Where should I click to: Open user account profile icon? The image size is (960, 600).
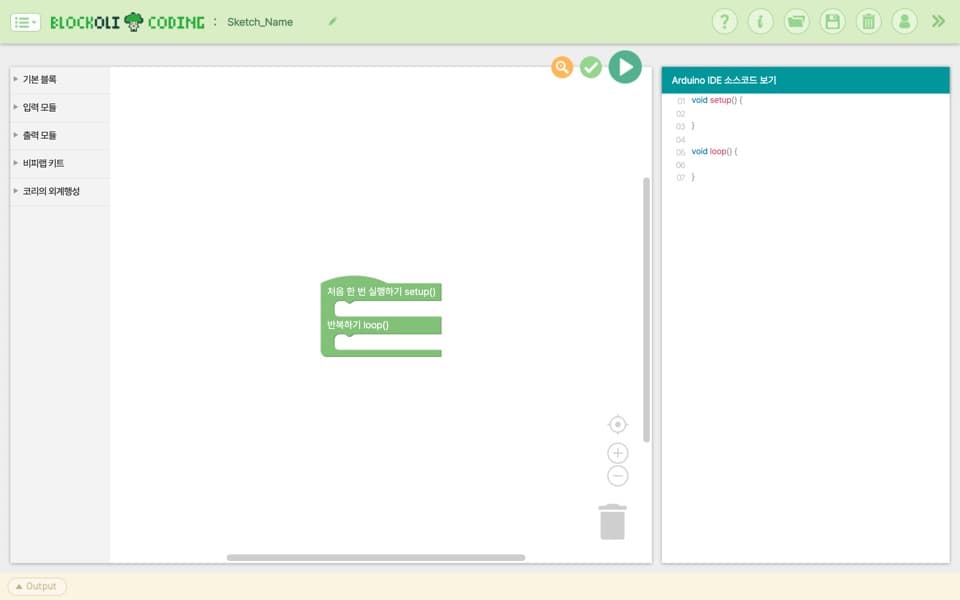(x=904, y=22)
